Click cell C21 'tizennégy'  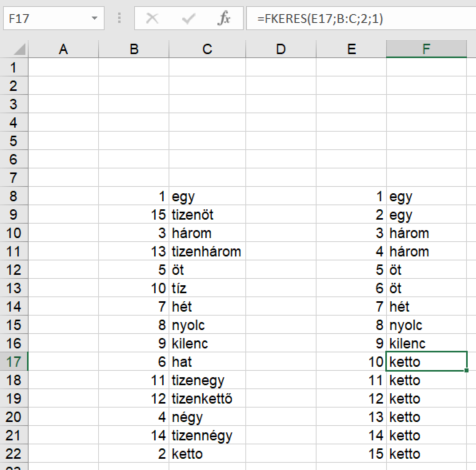(x=207, y=435)
